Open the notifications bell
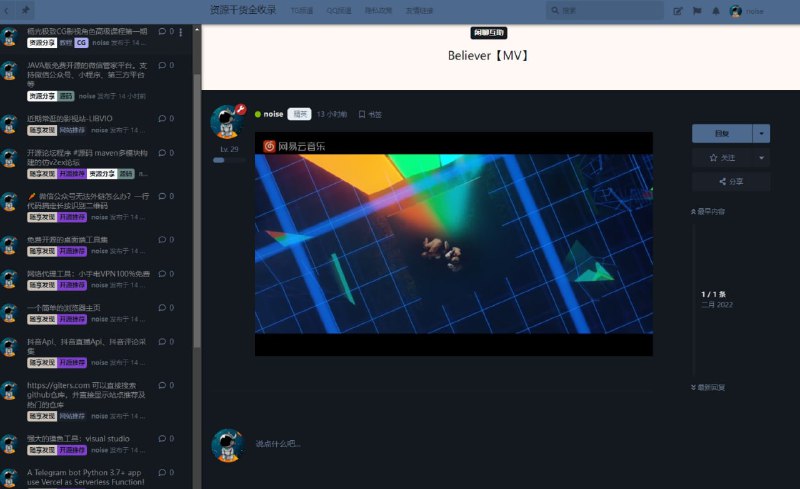The image size is (800, 489). point(716,11)
